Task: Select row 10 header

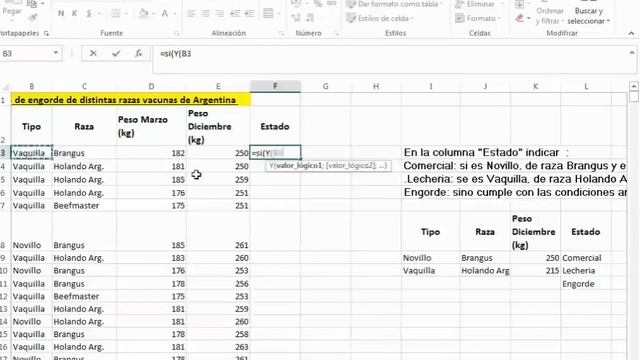Action: click(3, 271)
